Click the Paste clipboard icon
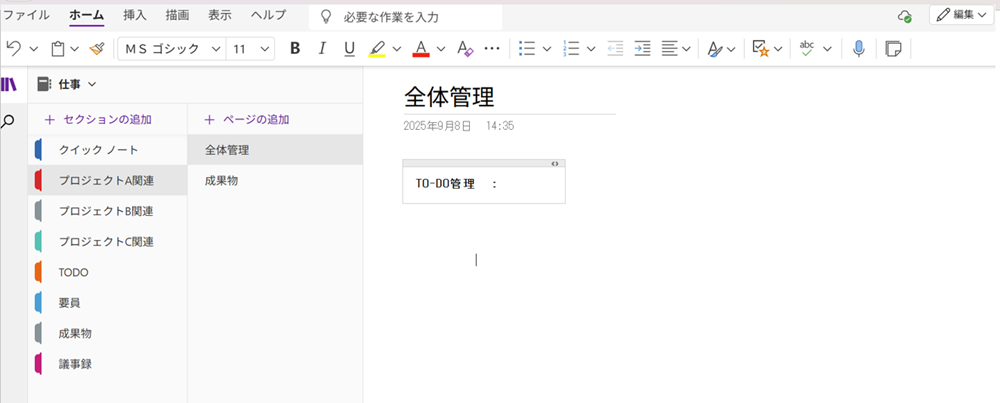1000x403 pixels. click(x=58, y=48)
